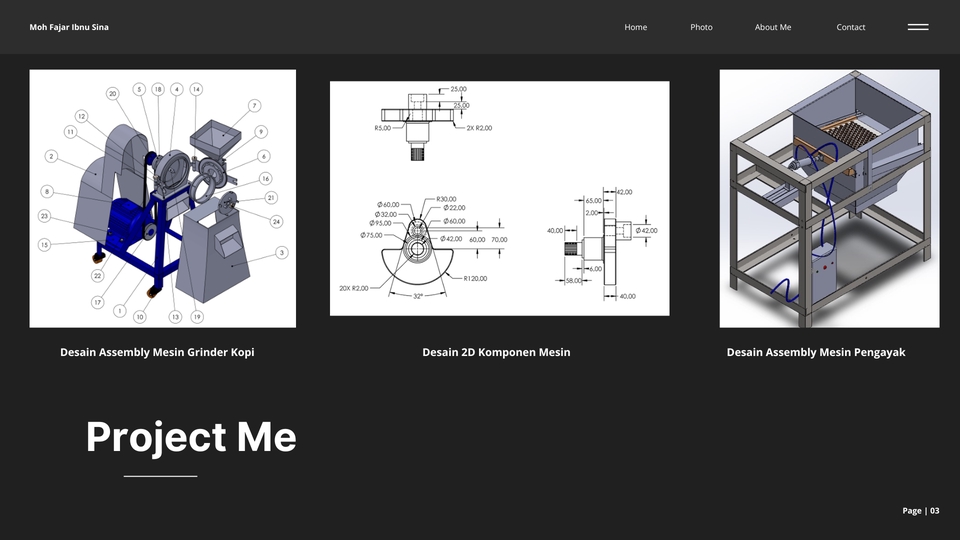Go to the Home nav link
The image size is (960, 540).
pos(636,27)
